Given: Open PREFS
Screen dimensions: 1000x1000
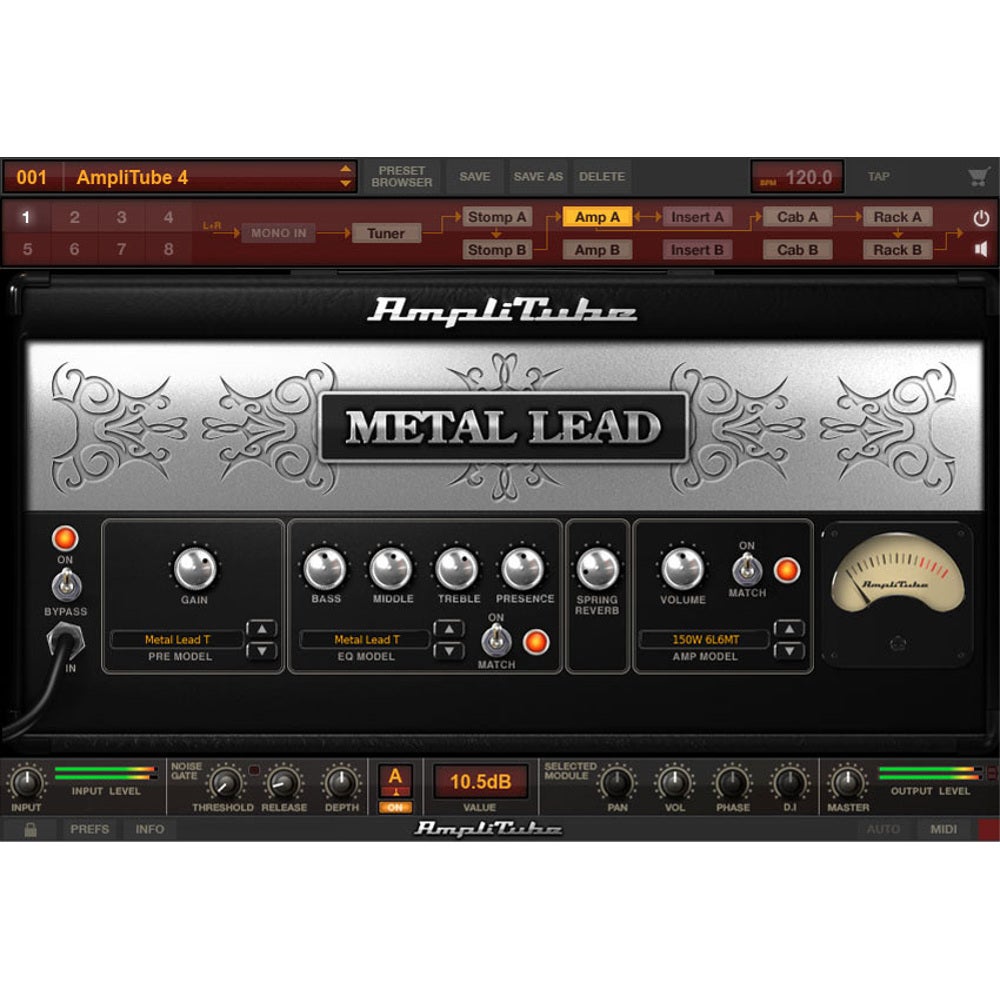Looking at the screenshot, I should (89, 829).
